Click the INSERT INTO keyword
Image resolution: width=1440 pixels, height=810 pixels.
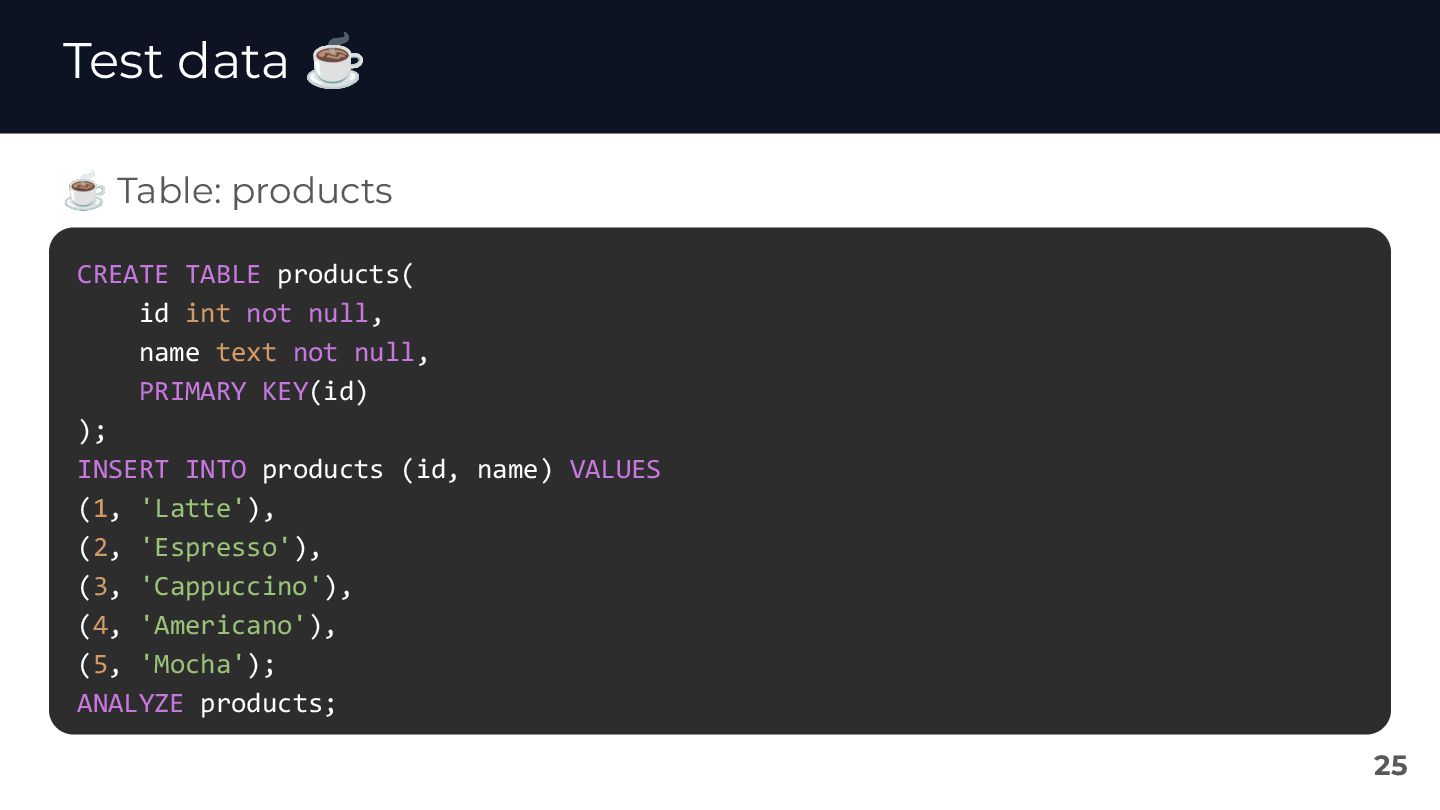coord(161,469)
